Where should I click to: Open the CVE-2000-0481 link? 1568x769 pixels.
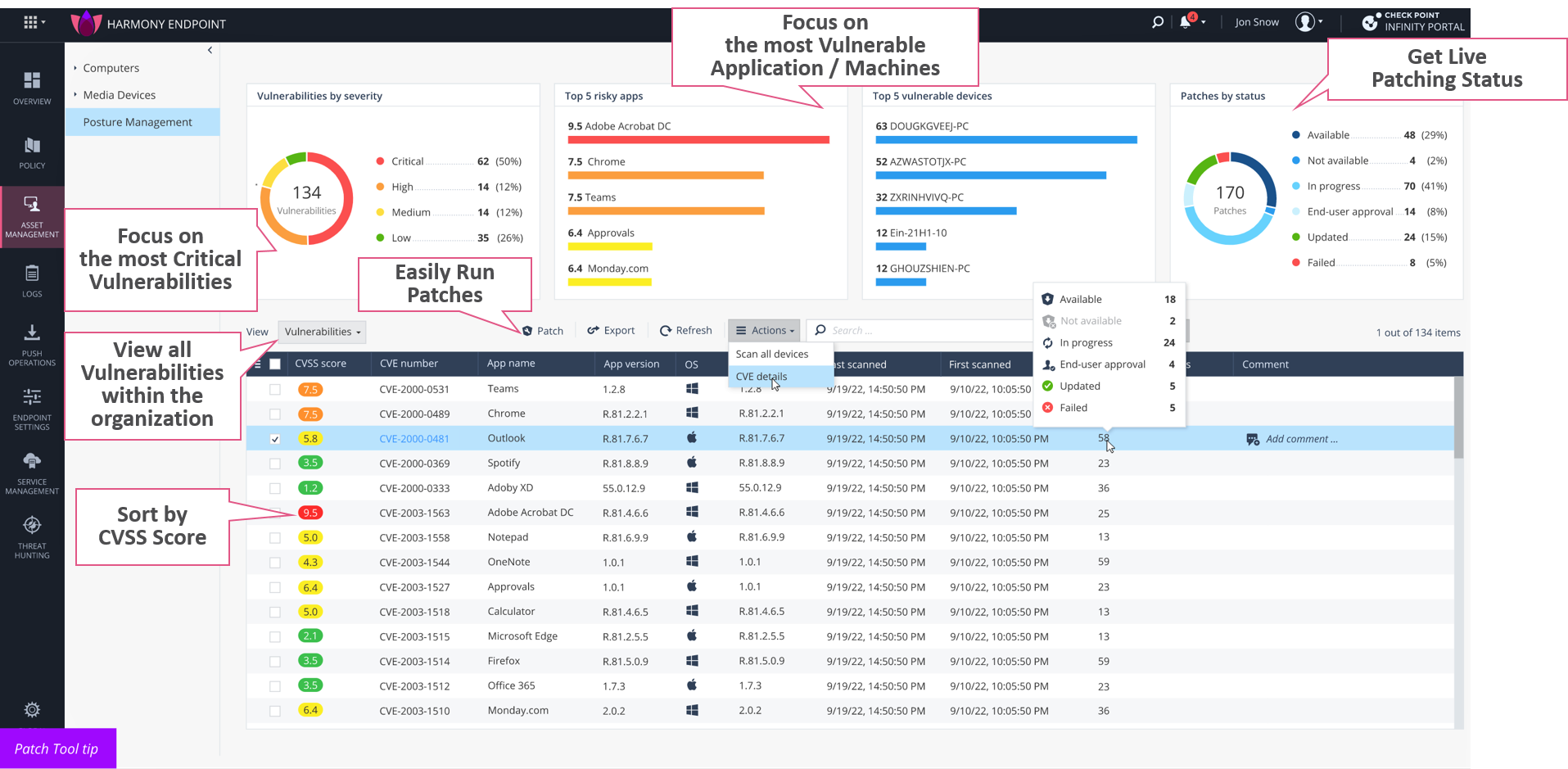click(414, 439)
